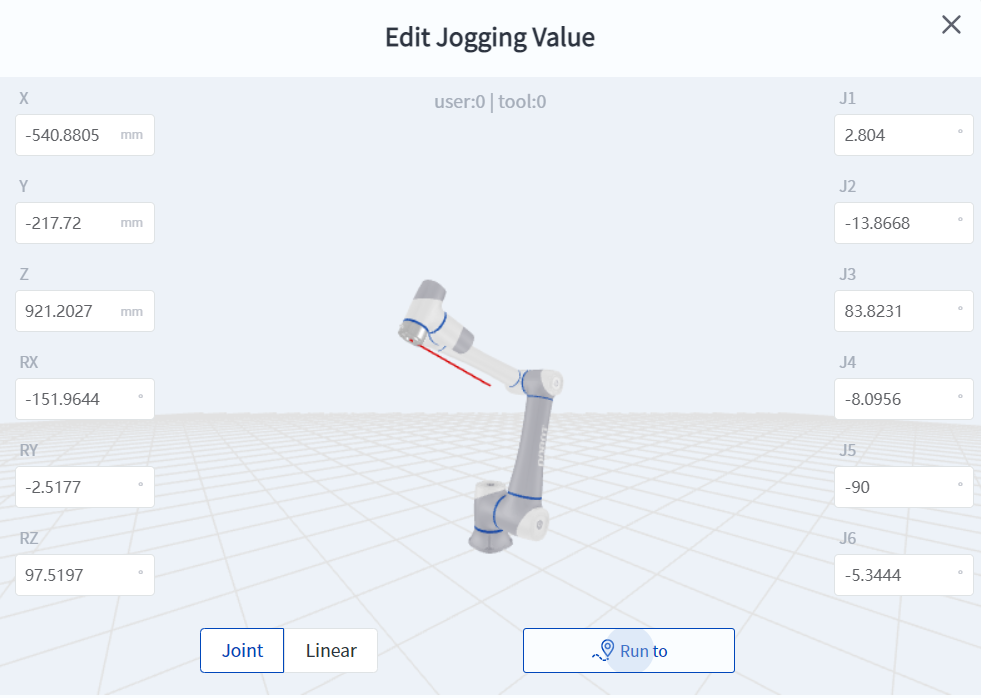Change the J5 joint value
Image resolution: width=981 pixels, height=698 pixels.
coord(895,487)
